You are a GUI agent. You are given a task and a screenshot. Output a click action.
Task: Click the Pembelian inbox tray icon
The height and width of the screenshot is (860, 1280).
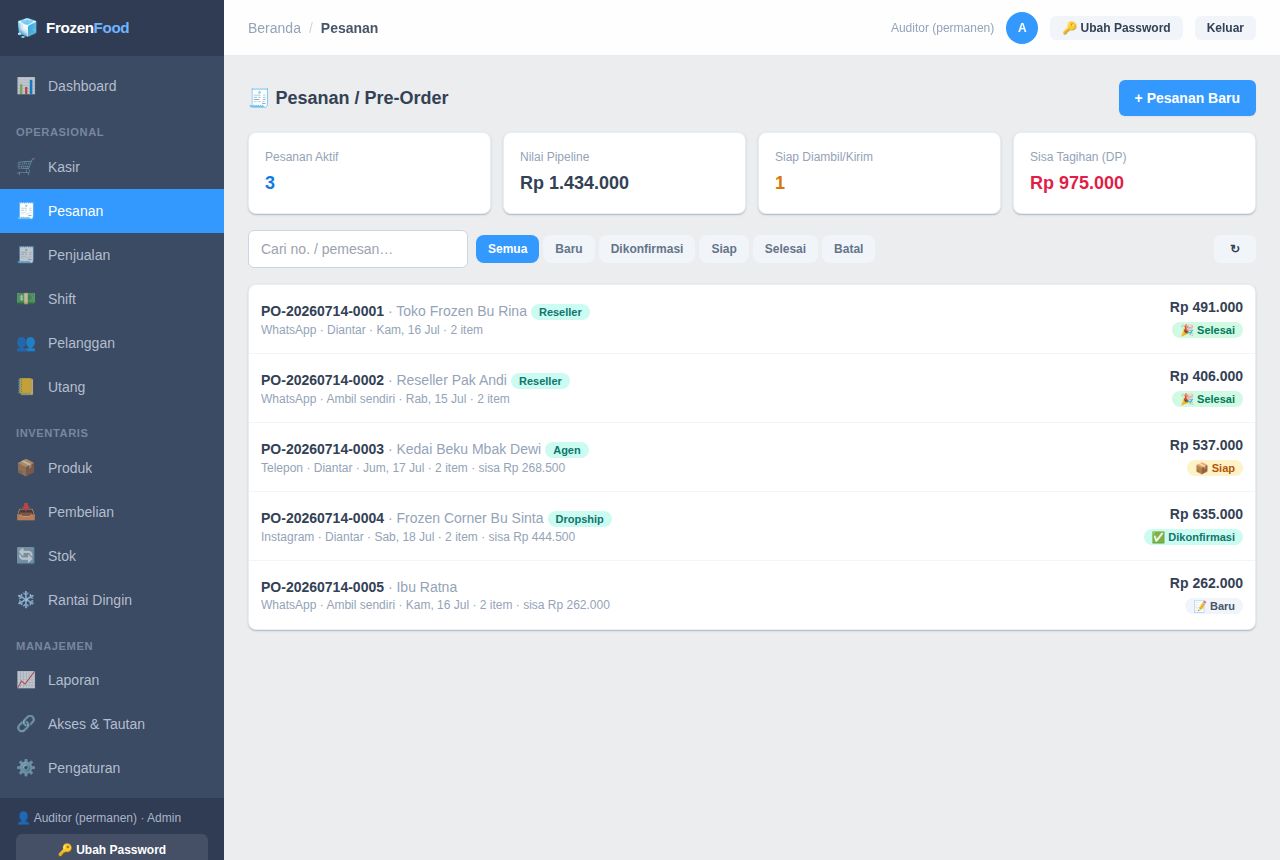26,512
